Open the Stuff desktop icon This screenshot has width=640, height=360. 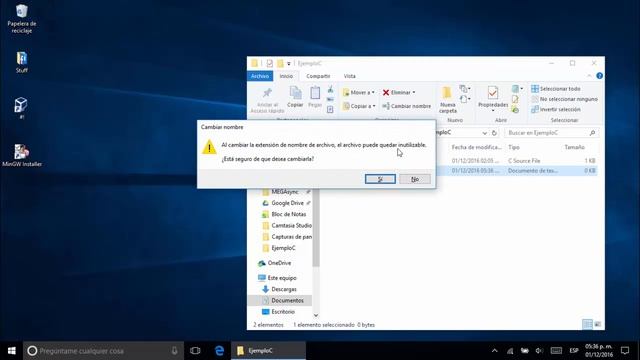click(x=22, y=62)
